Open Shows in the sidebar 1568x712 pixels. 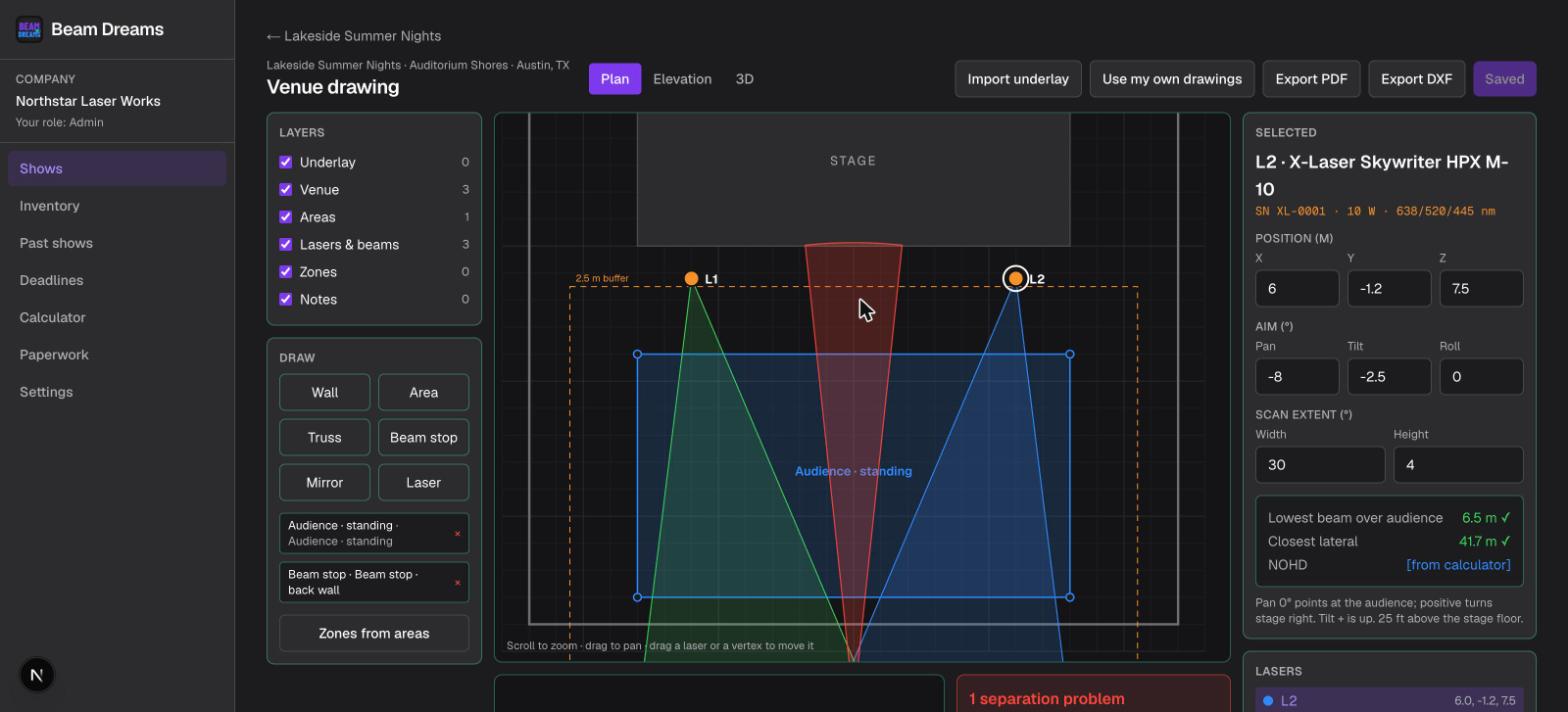[x=117, y=168]
